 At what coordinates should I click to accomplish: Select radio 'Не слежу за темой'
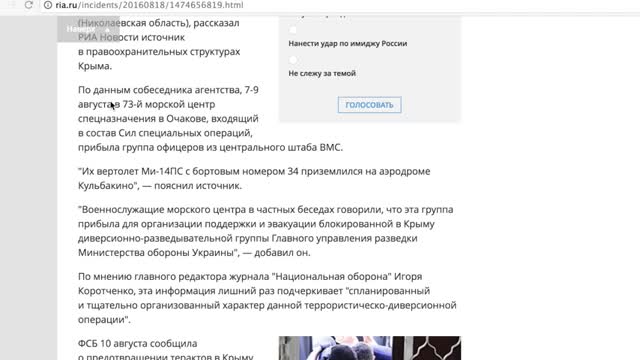293,60
